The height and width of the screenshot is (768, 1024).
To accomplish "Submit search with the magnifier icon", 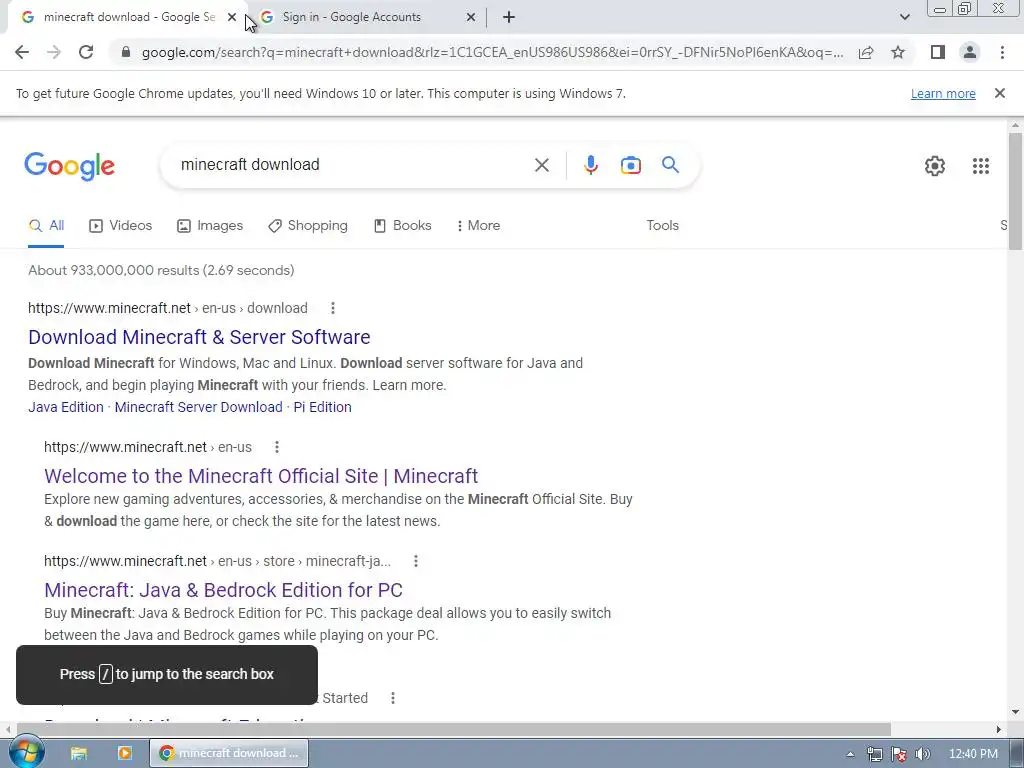I will (x=670, y=165).
